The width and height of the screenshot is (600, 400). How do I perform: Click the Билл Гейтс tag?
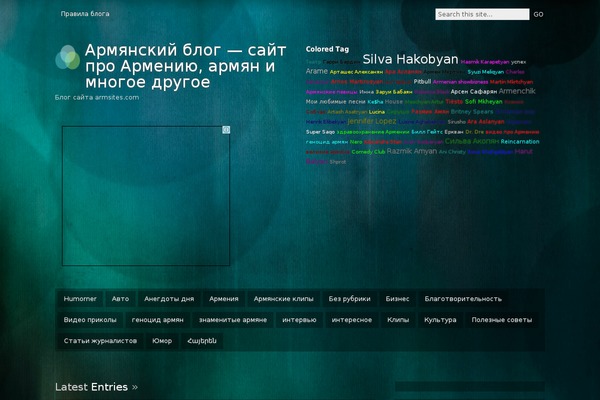(x=427, y=132)
